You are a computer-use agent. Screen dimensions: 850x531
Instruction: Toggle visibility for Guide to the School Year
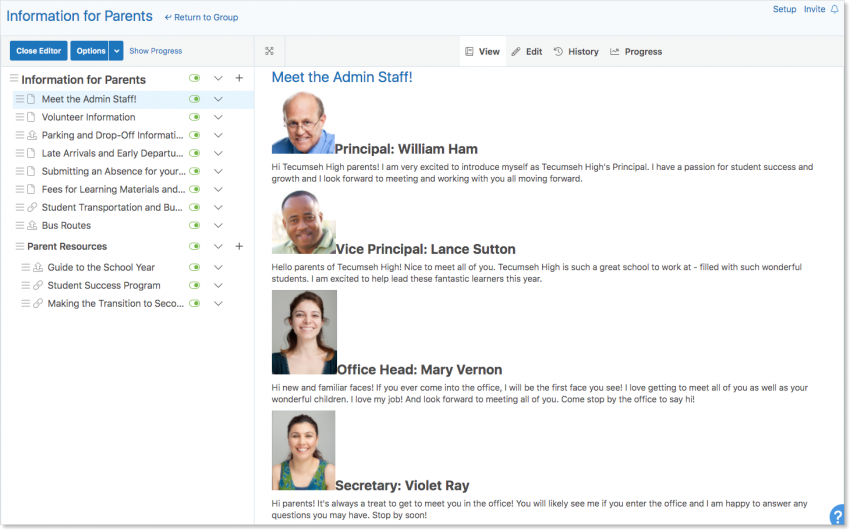coord(195,267)
